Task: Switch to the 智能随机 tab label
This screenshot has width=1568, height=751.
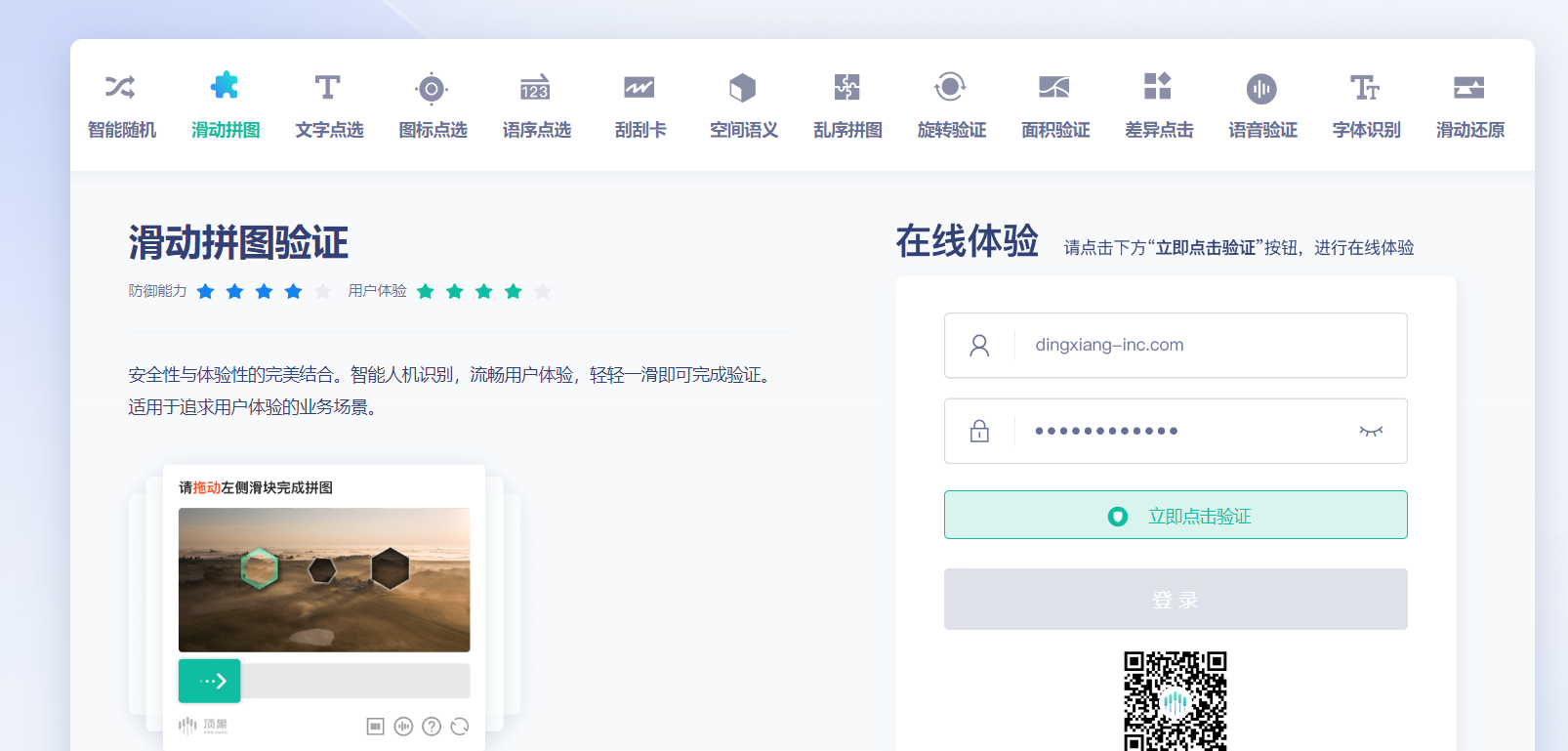Action: point(122,130)
